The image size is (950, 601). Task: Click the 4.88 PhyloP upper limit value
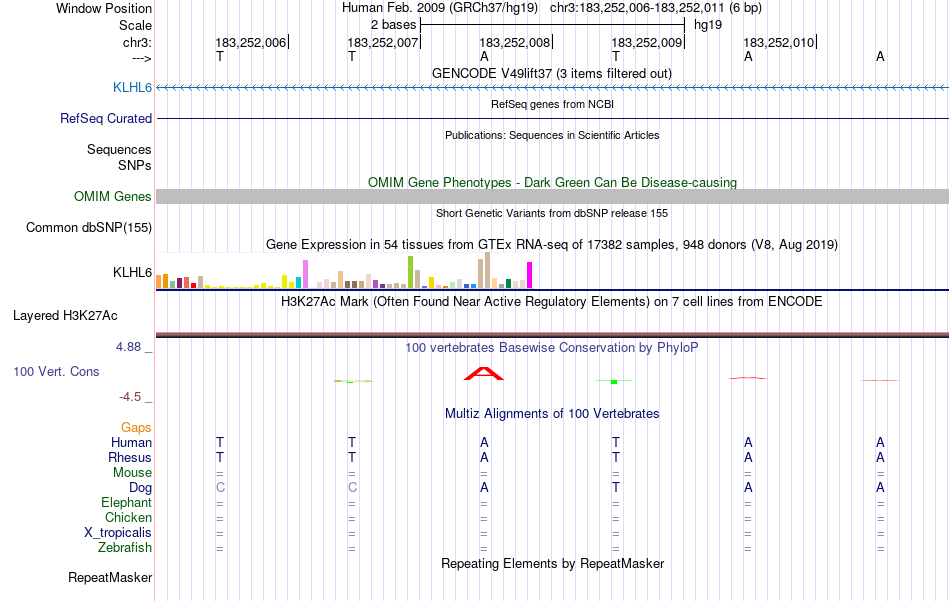point(128,347)
